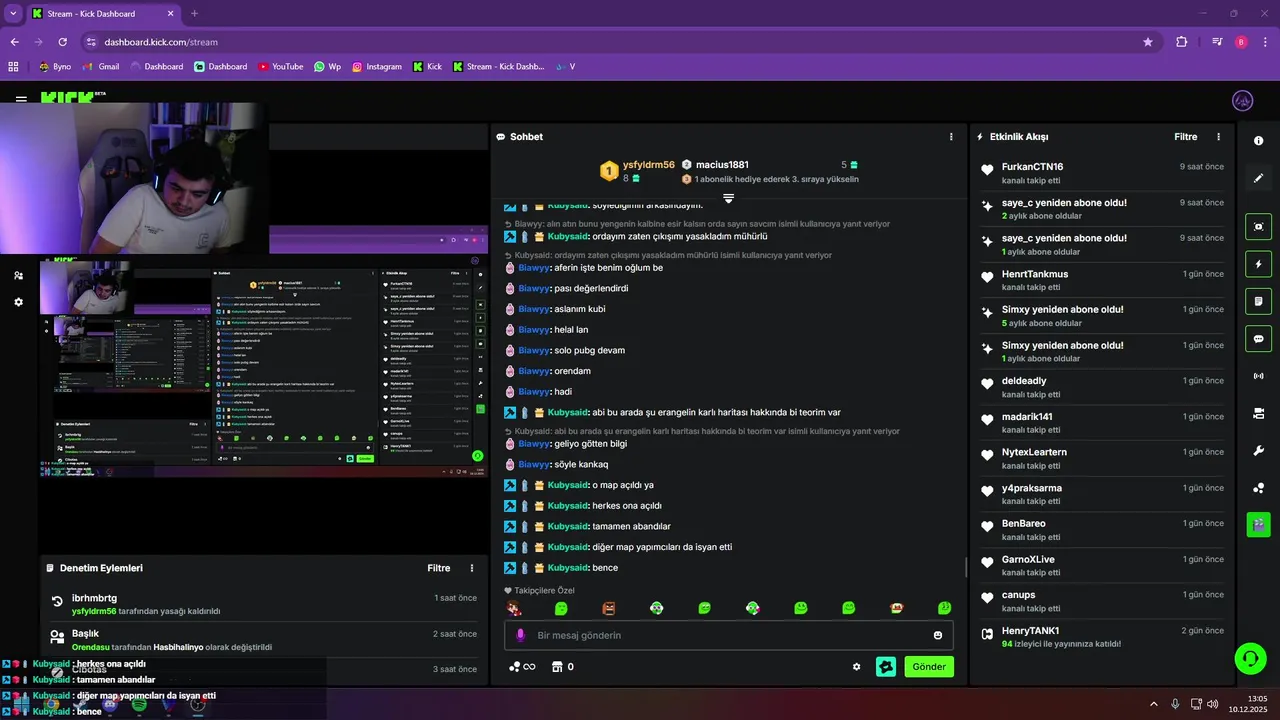Open the camera projector icon in sidebar

[1258, 413]
